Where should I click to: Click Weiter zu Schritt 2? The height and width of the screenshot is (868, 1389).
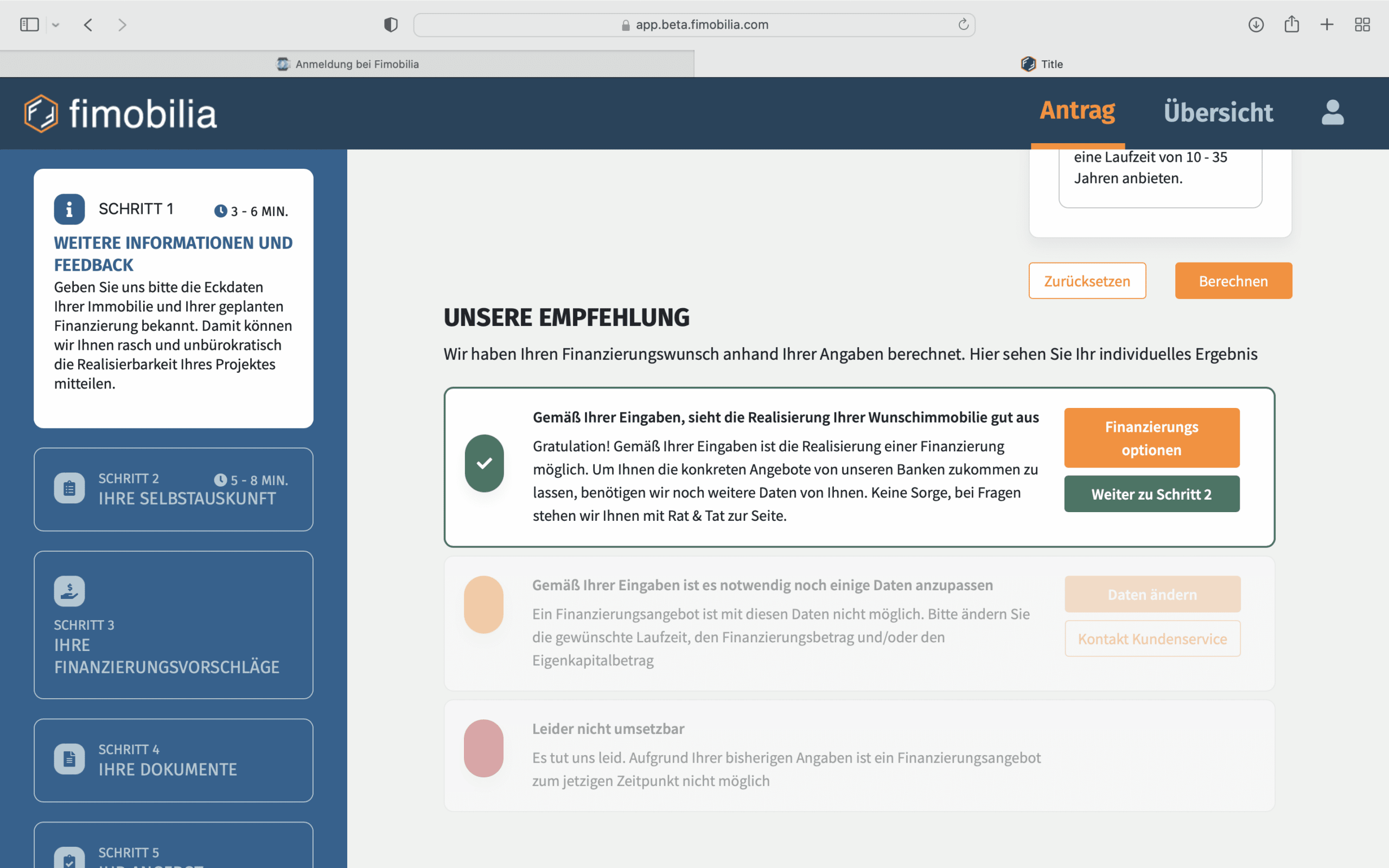pos(1151,494)
